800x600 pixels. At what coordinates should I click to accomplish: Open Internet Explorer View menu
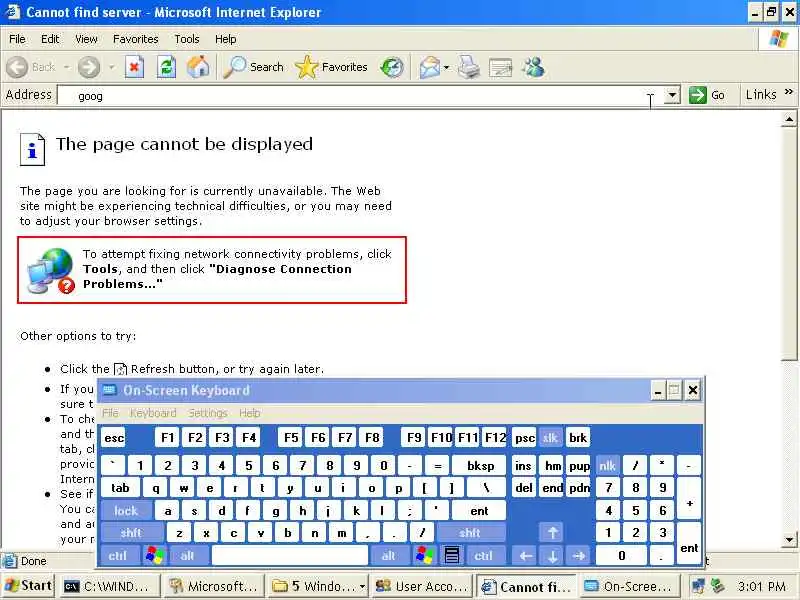pos(86,39)
